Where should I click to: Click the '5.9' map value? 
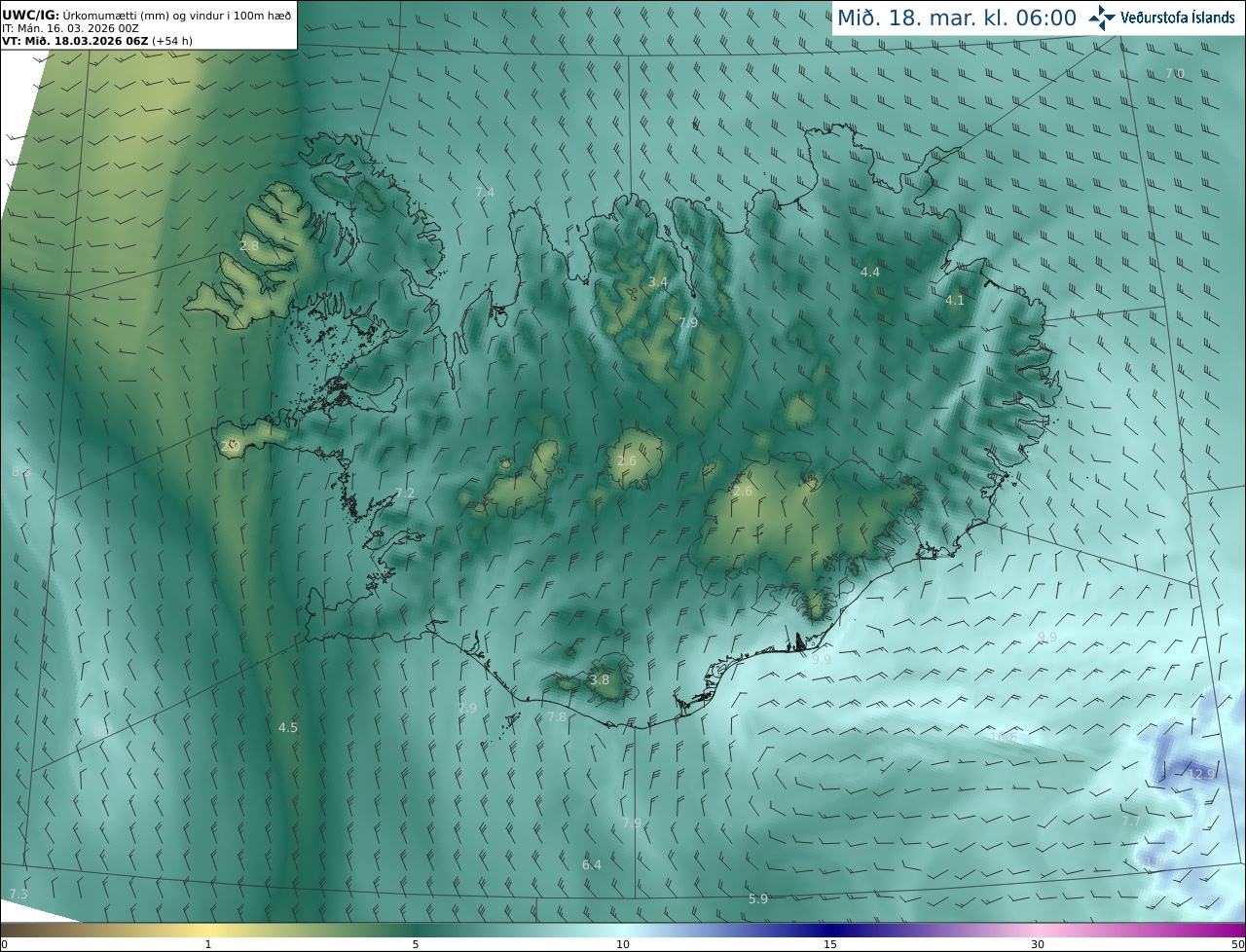pos(758,899)
